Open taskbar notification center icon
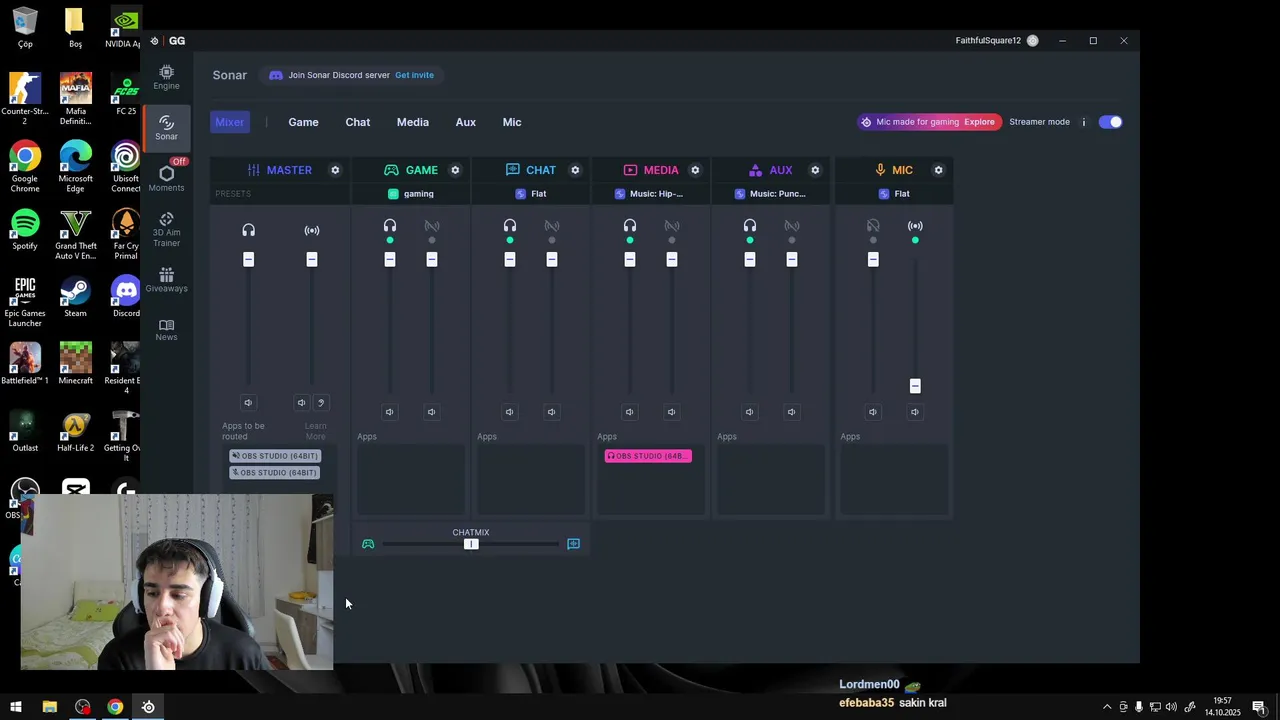 click(1259, 707)
